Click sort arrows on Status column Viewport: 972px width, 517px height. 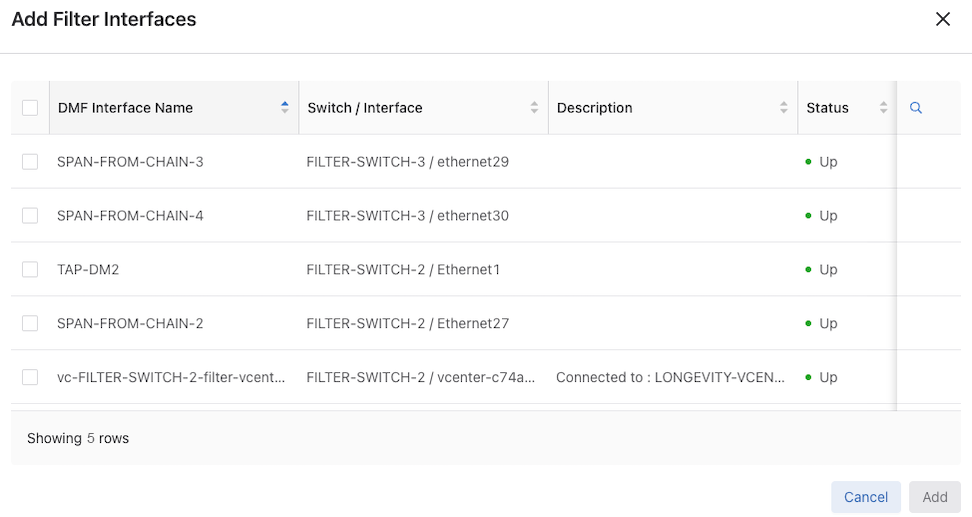(883, 108)
